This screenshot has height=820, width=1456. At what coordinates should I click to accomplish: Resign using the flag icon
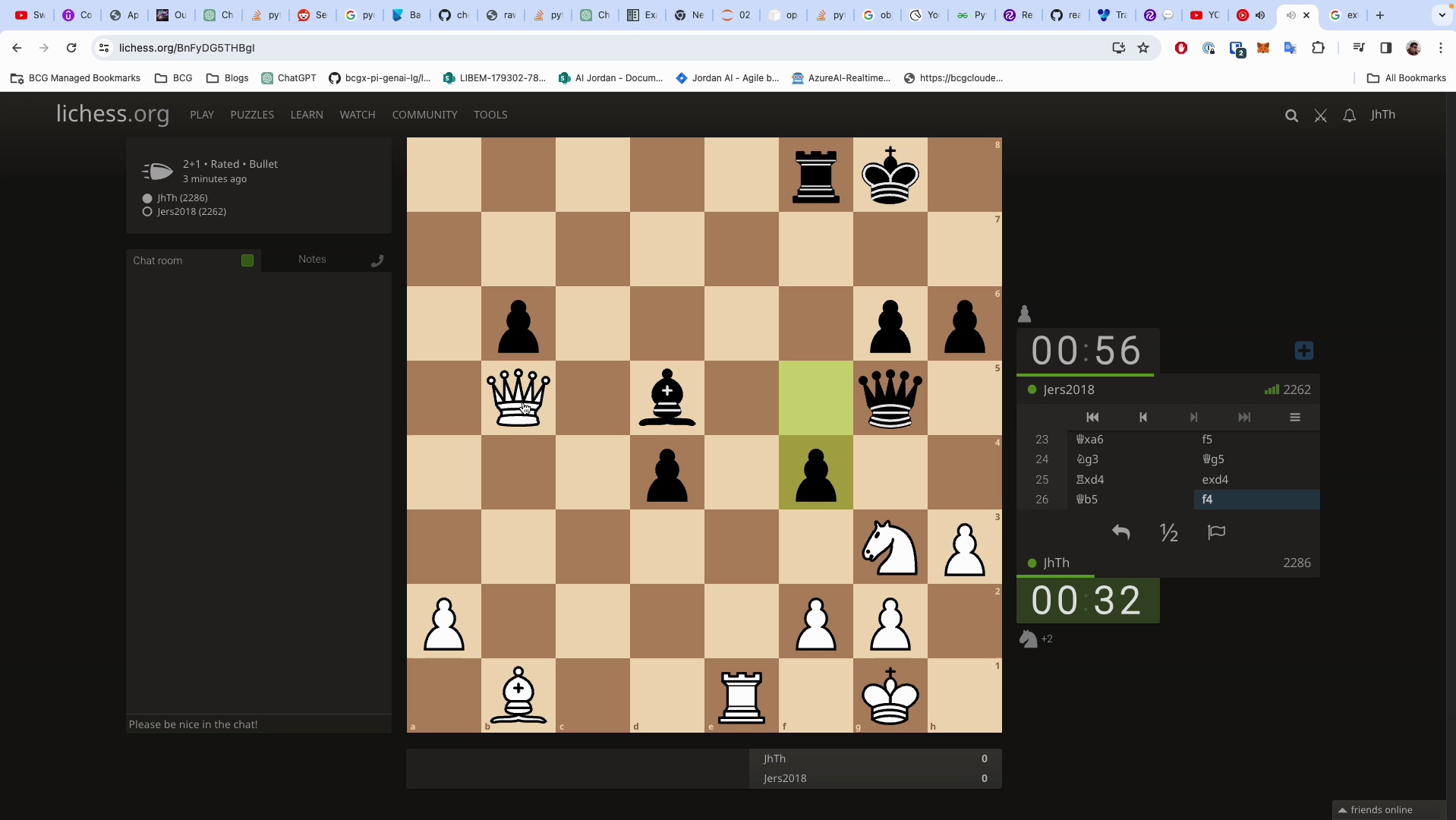click(1216, 532)
